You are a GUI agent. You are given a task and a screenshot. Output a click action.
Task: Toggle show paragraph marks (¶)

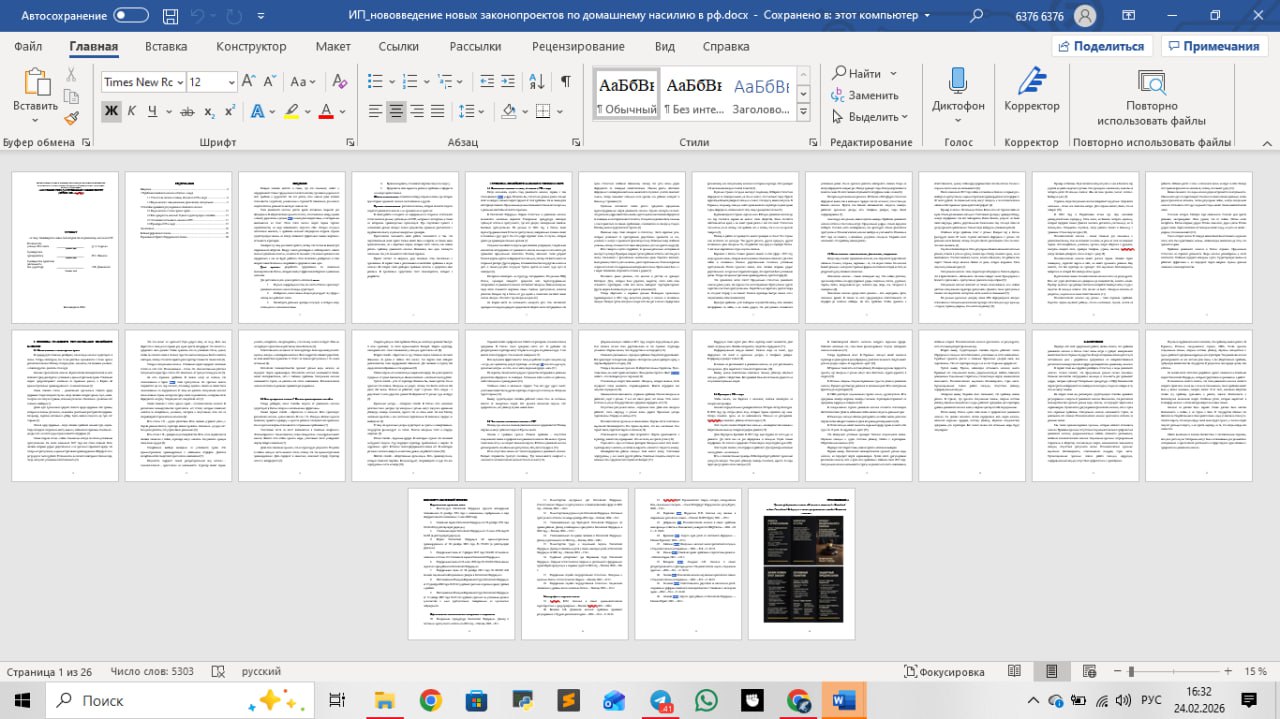pos(565,82)
